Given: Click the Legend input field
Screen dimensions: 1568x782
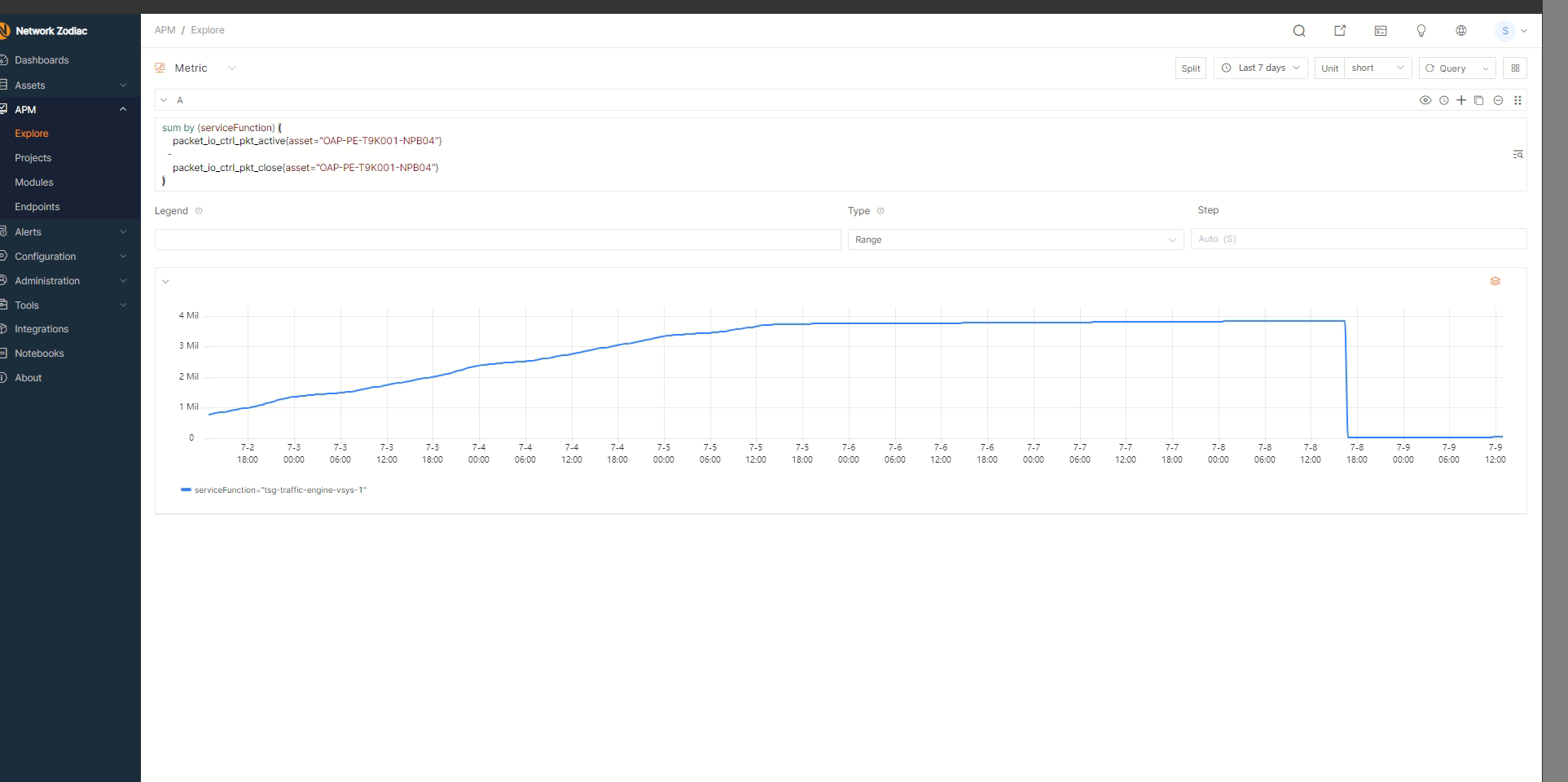Looking at the screenshot, I should click(x=497, y=239).
